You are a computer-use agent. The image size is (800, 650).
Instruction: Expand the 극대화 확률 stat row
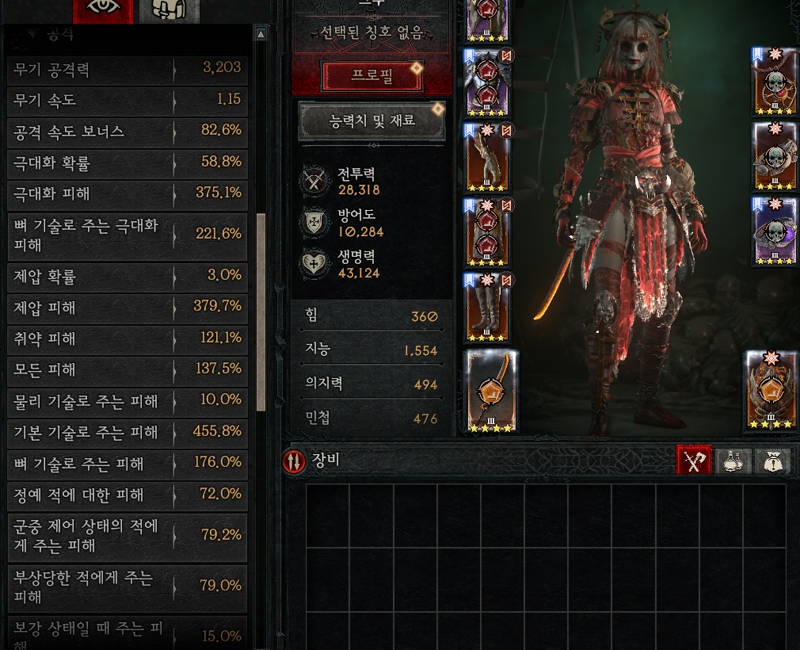click(128, 163)
